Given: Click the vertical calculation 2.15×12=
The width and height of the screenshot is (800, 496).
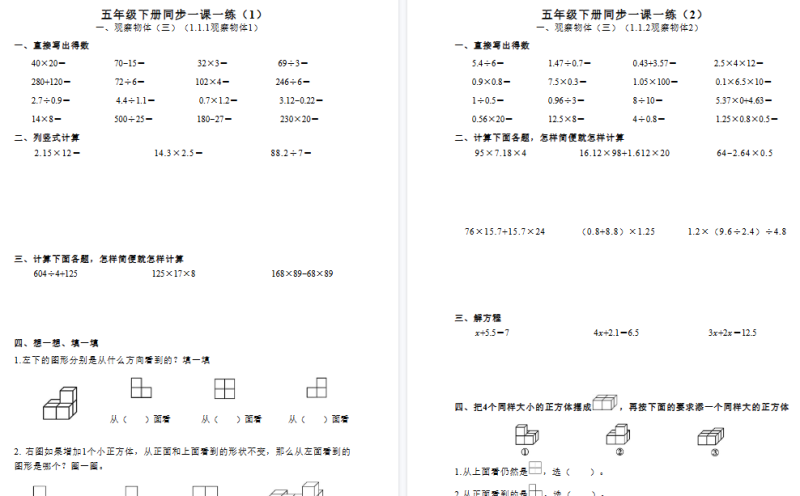Looking at the screenshot, I should (x=57, y=153).
